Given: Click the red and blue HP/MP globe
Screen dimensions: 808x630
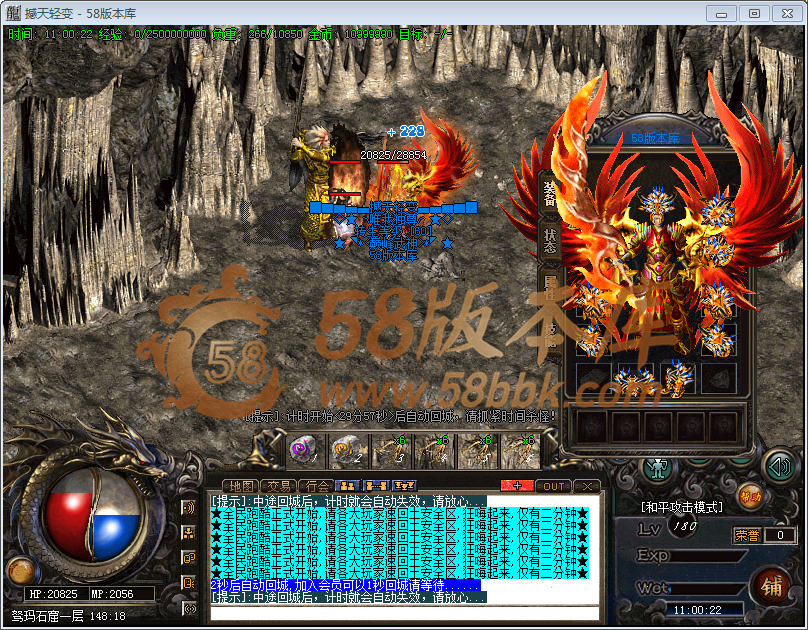Looking at the screenshot, I should point(93,515).
